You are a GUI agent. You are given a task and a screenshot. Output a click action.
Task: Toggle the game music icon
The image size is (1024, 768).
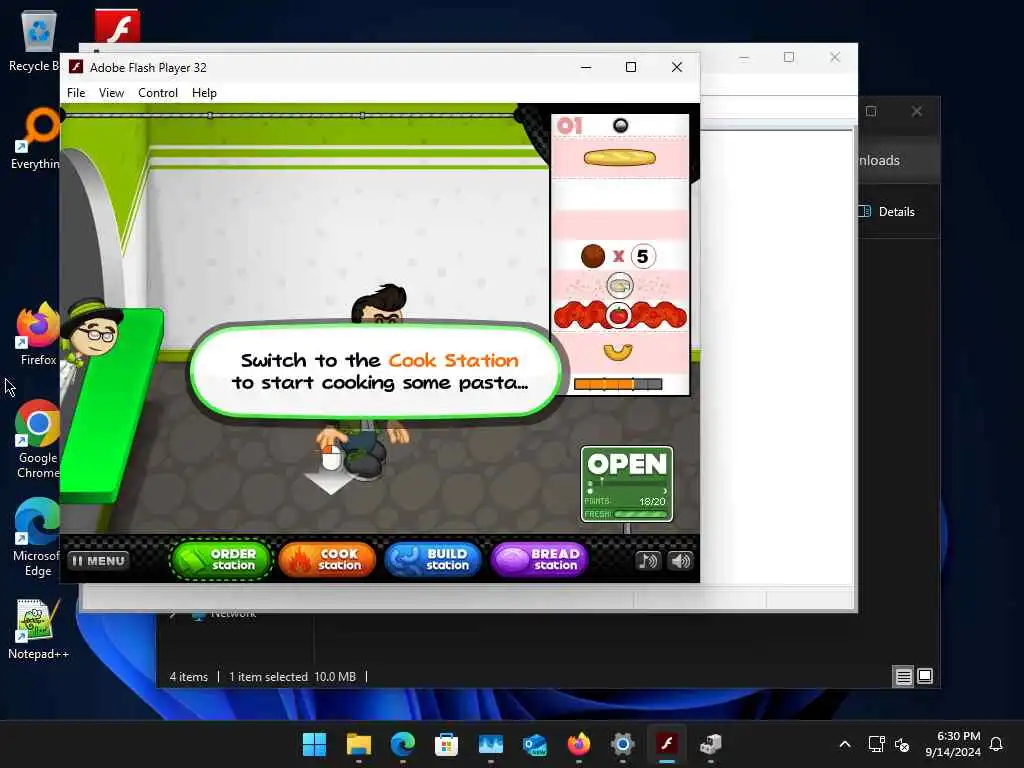(647, 560)
